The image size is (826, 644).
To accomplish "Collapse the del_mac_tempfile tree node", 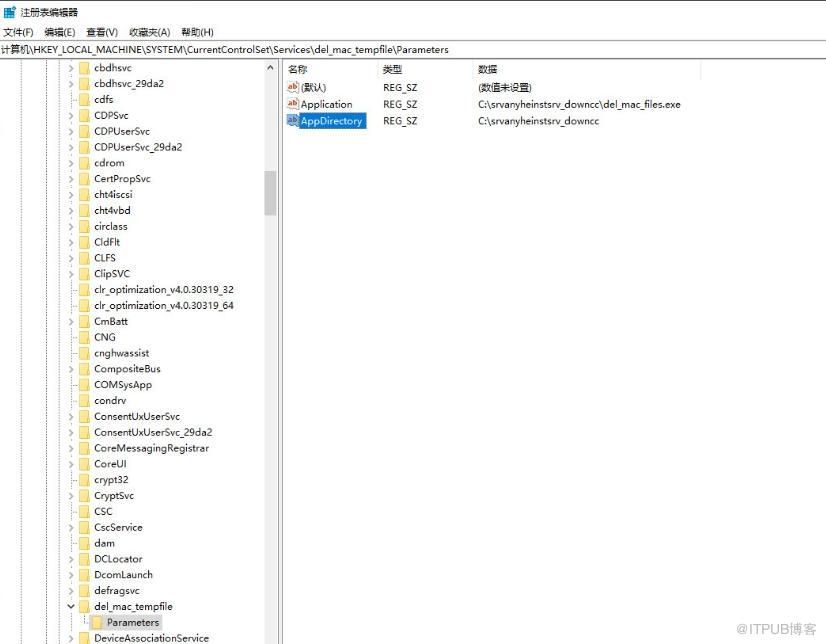I will click(71, 607).
